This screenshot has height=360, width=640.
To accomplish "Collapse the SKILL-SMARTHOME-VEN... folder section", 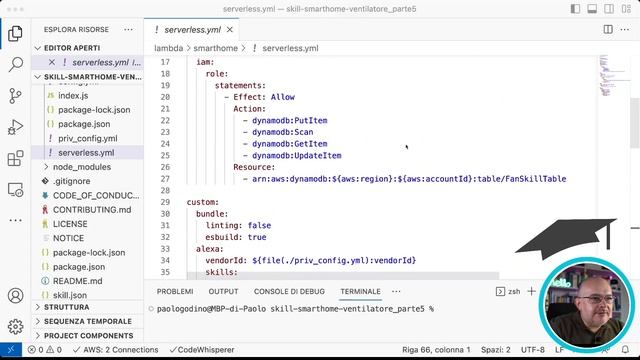I will click(87, 77).
